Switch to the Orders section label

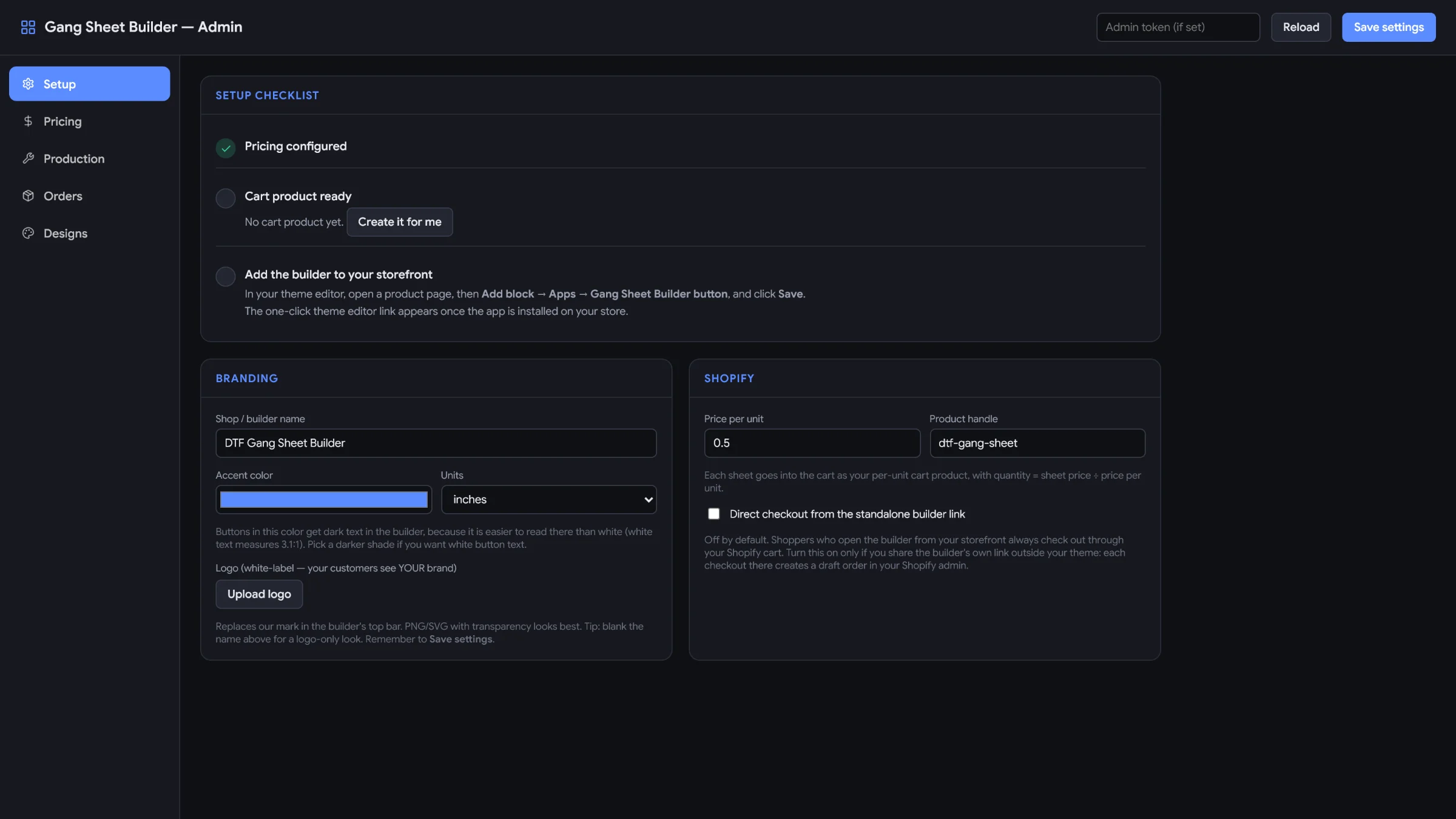[x=63, y=196]
